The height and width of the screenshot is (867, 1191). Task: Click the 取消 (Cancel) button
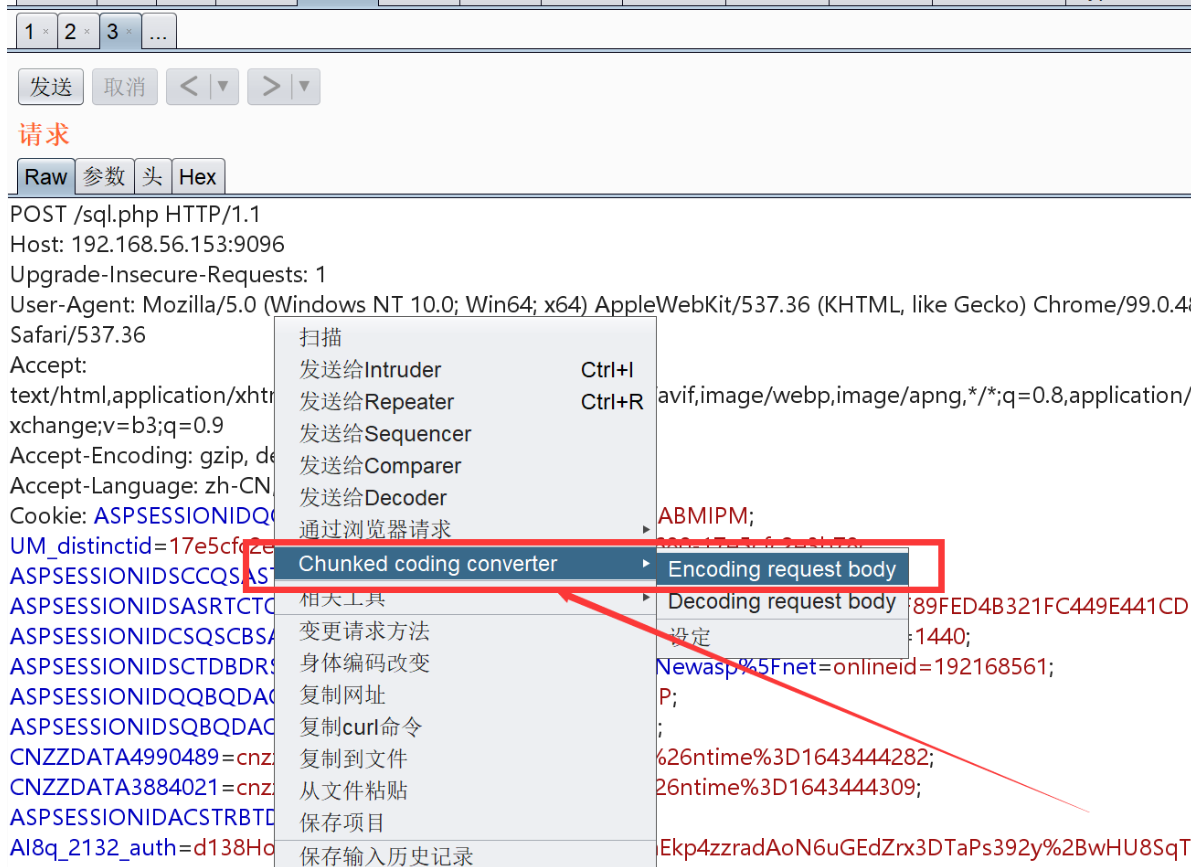[125, 87]
